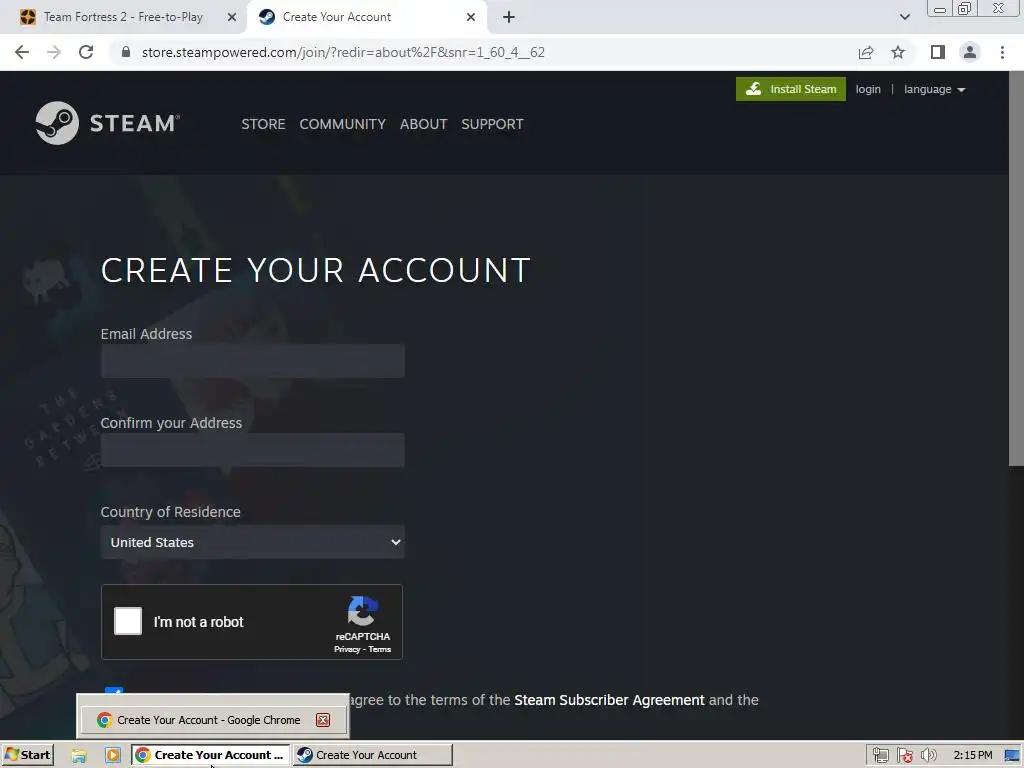The width and height of the screenshot is (1024, 768).
Task: Click the action center flag tray icon
Action: 904,755
